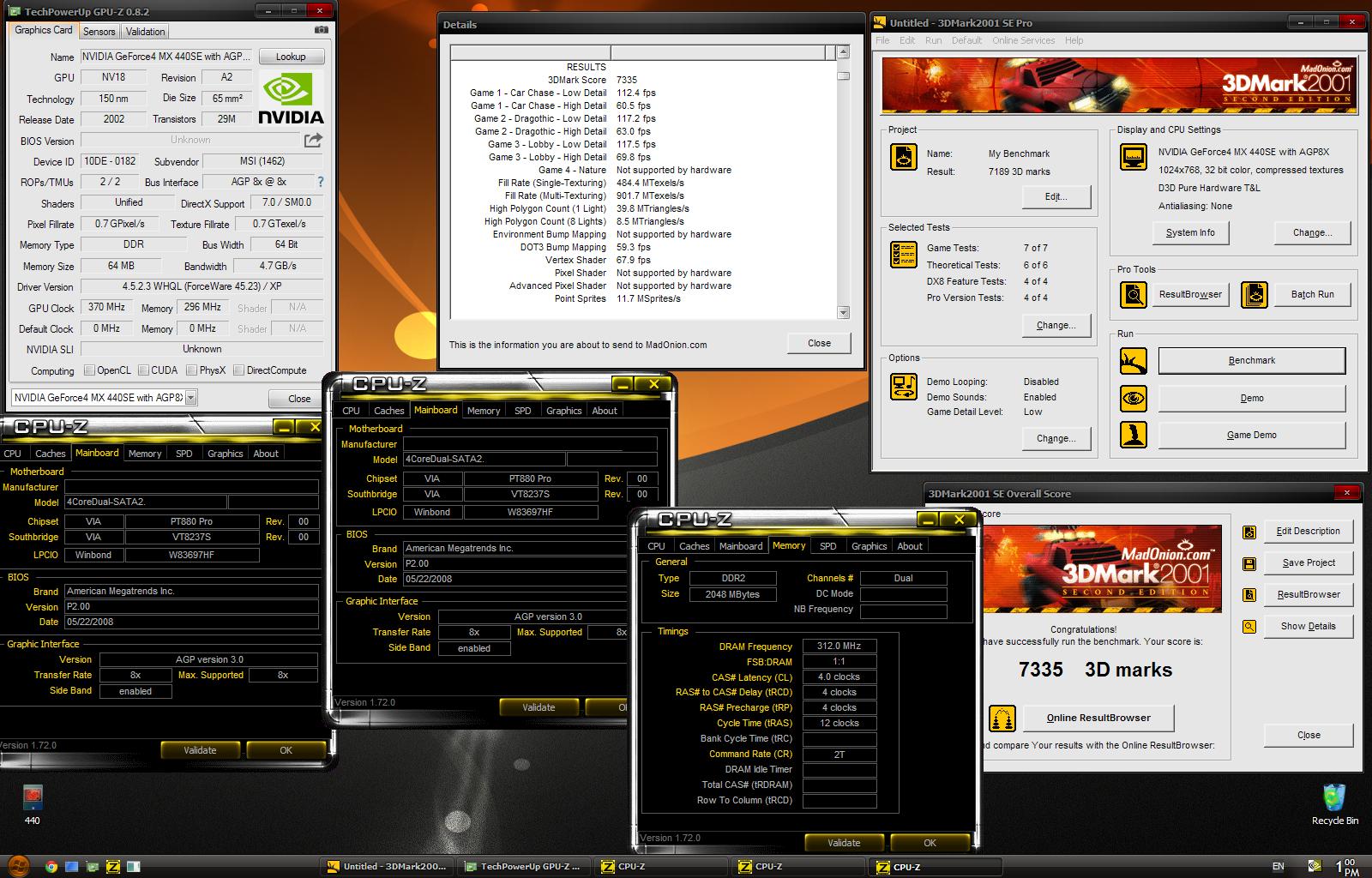Click the Edit button in the Project section
The image size is (1372, 878).
click(1056, 196)
